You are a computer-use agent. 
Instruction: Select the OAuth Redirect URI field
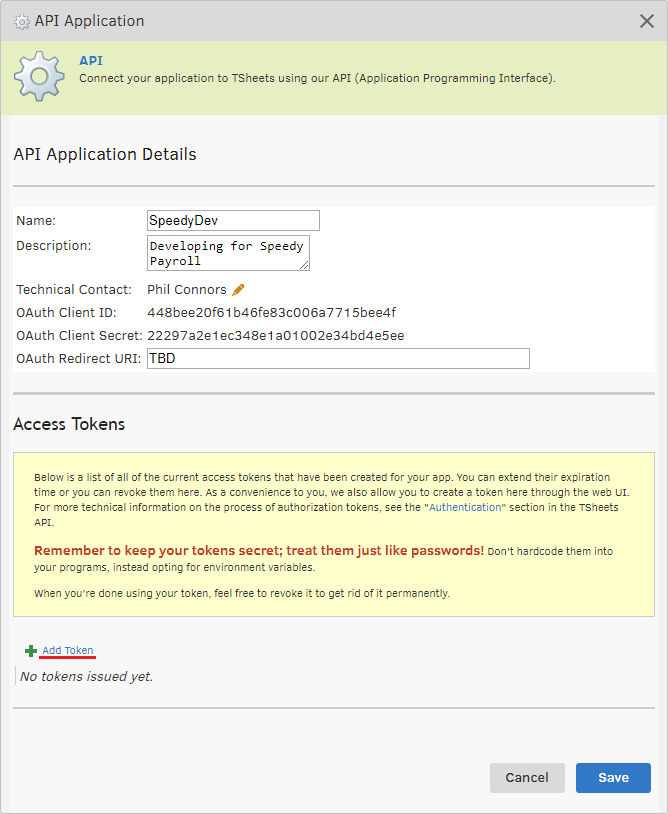point(338,359)
